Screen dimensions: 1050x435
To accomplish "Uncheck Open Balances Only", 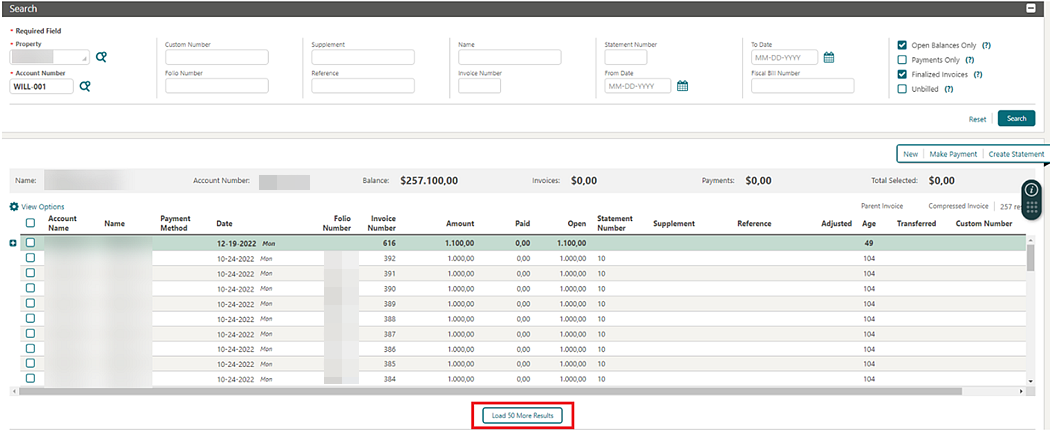I will coord(902,46).
